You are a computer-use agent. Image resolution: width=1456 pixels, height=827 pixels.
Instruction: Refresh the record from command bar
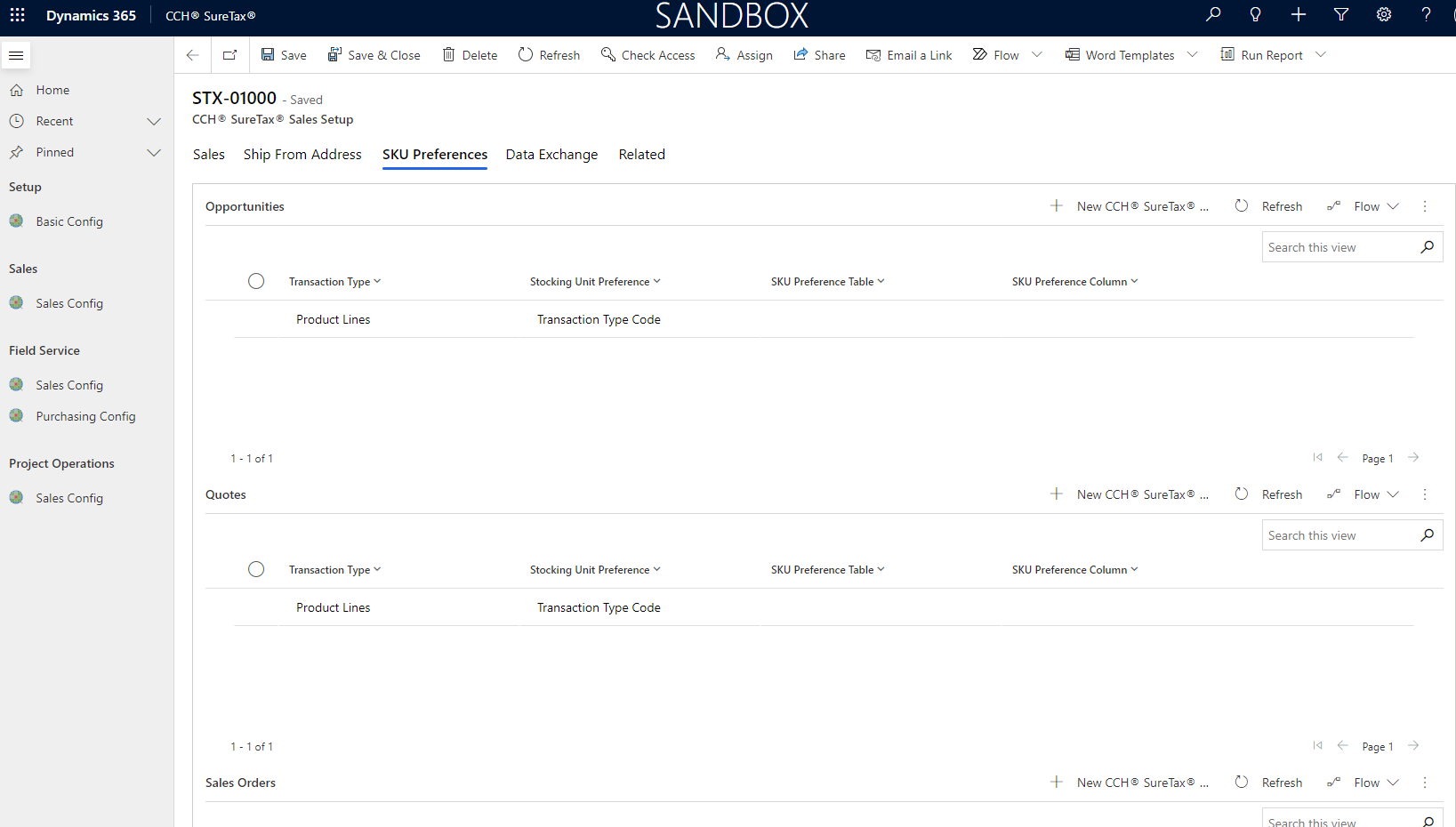(549, 55)
